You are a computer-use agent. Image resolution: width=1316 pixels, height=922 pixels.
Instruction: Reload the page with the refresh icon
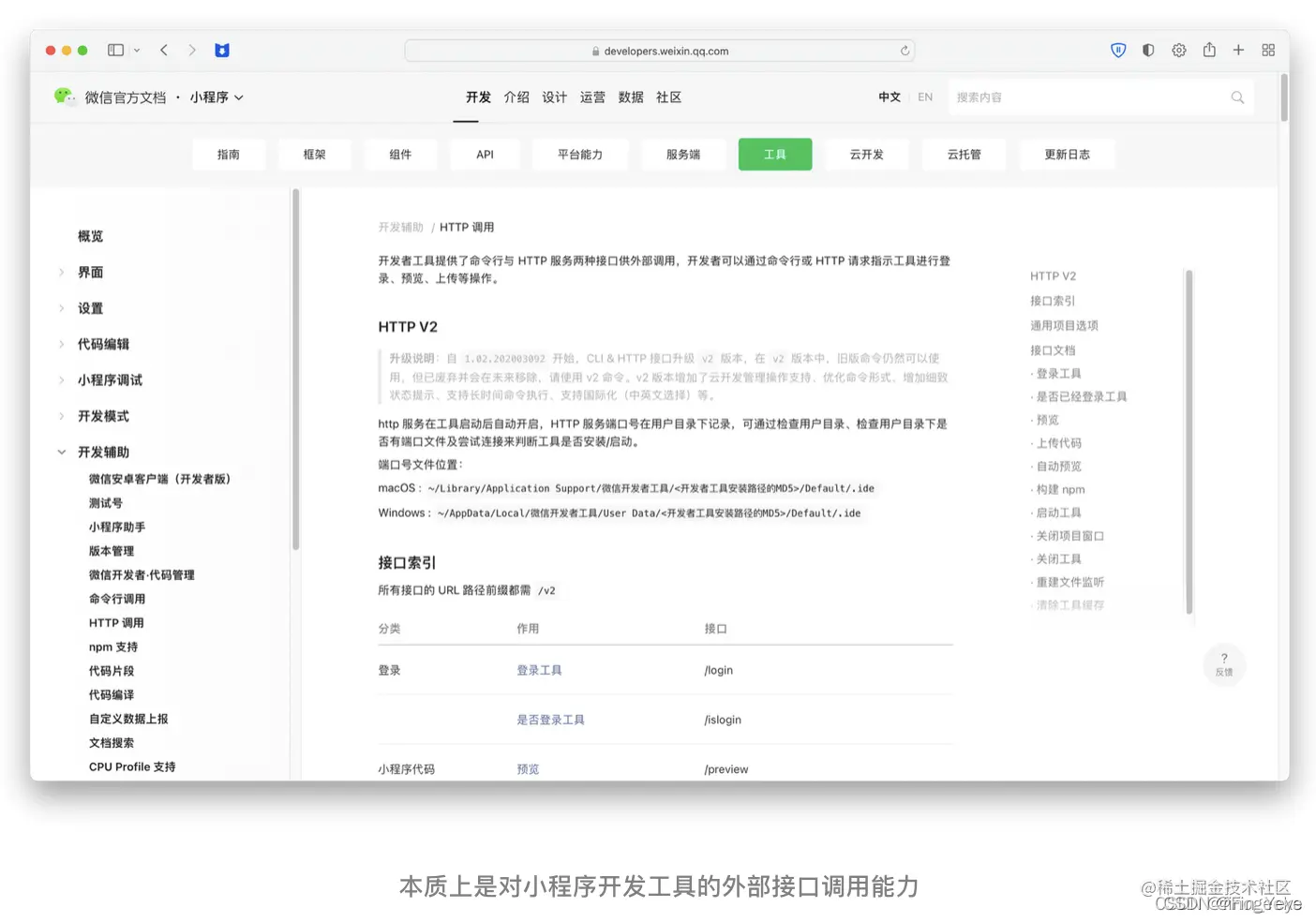pos(905,51)
